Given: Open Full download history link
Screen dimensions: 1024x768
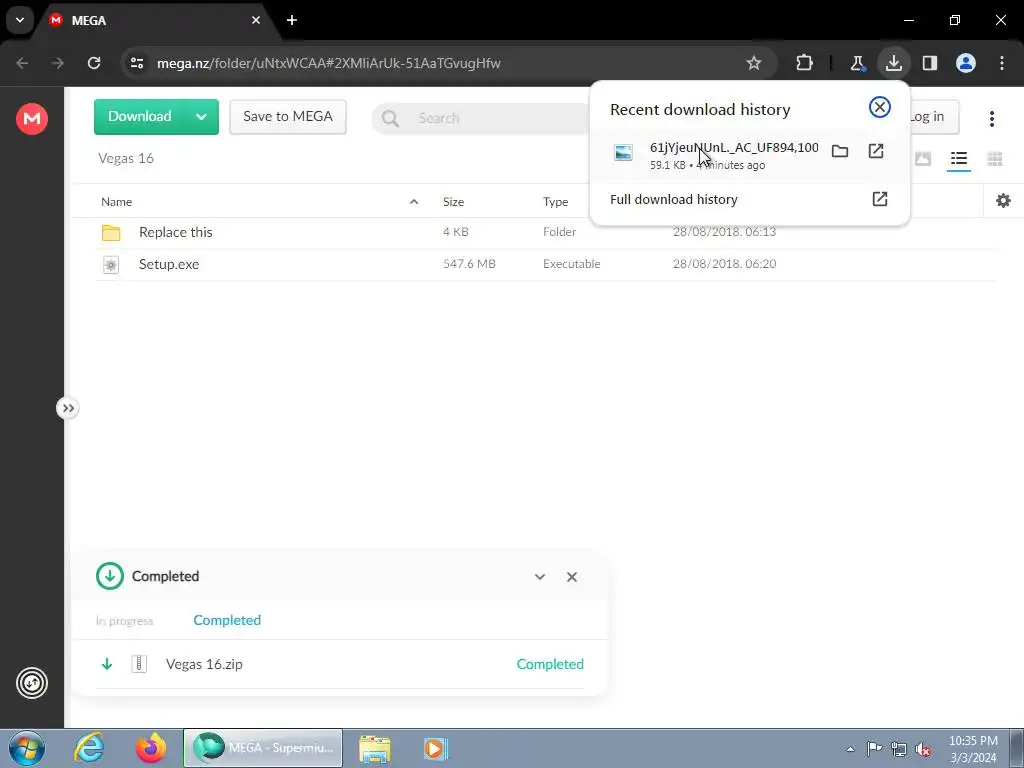Looking at the screenshot, I should pyautogui.click(x=673, y=199).
